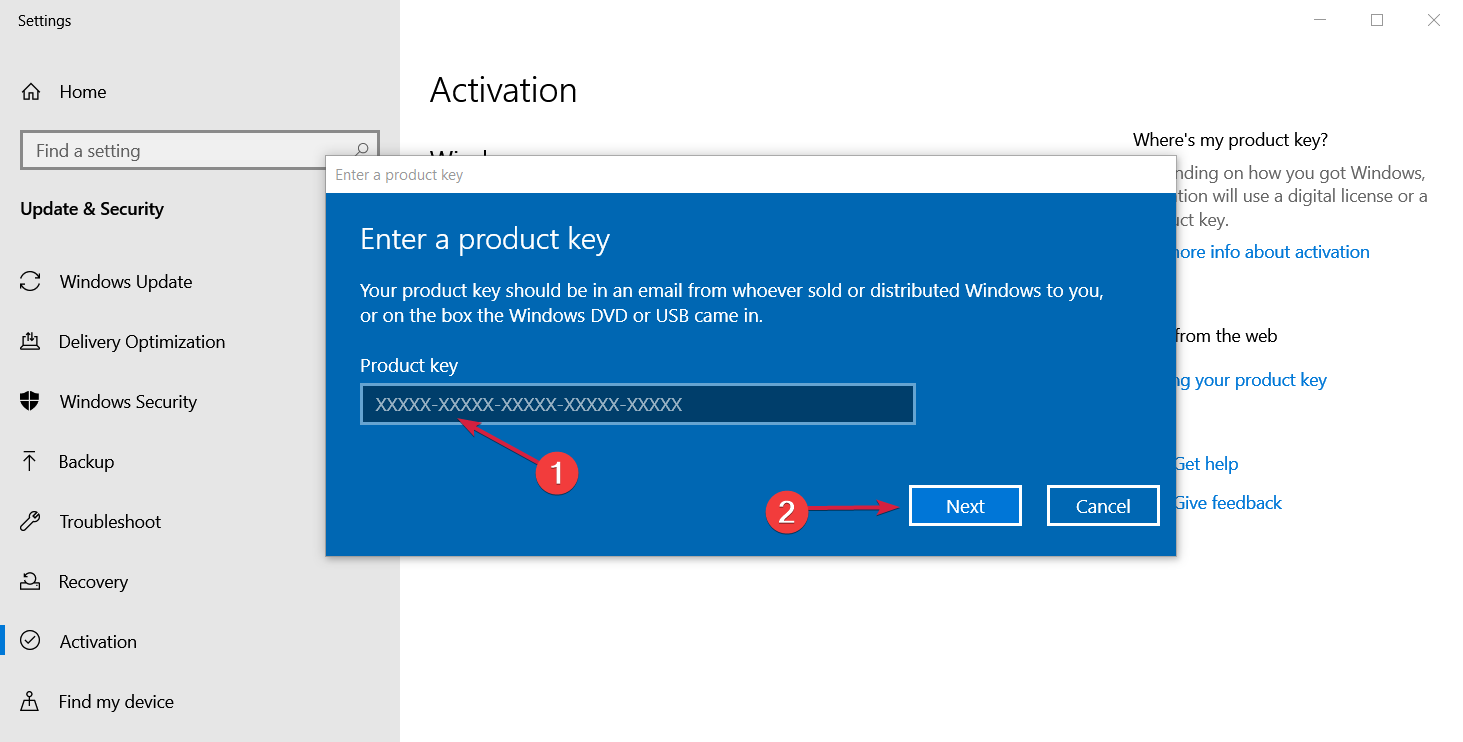Click the Backup arrow icon
1463x742 pixels.
pos(30,462)
